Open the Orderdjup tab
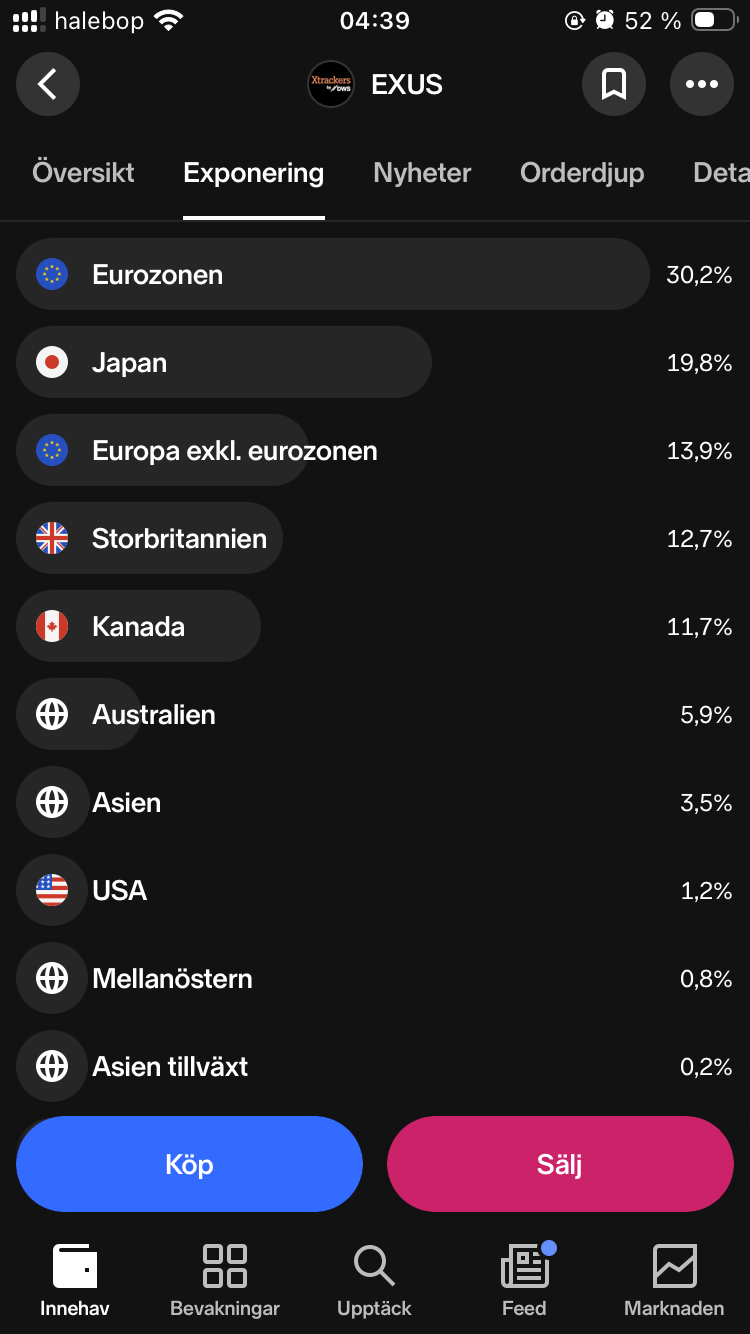The image size is (750, 1334). (582, 172)
